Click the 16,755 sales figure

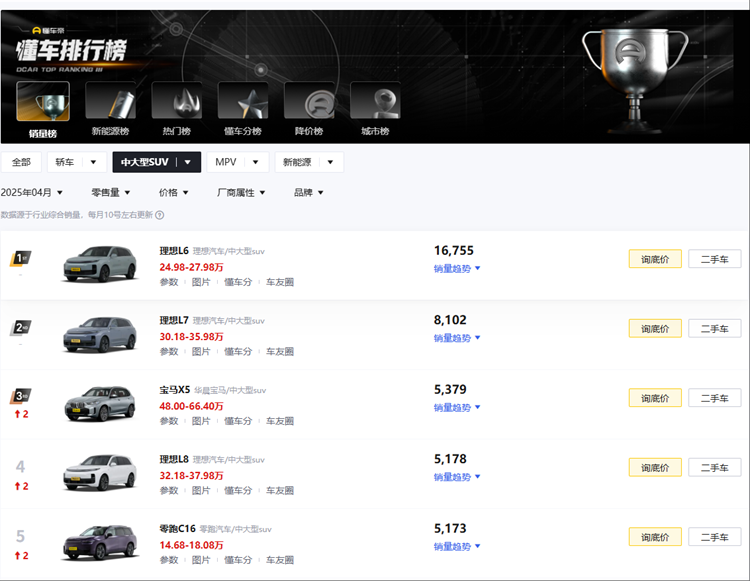tap(453, 251)
